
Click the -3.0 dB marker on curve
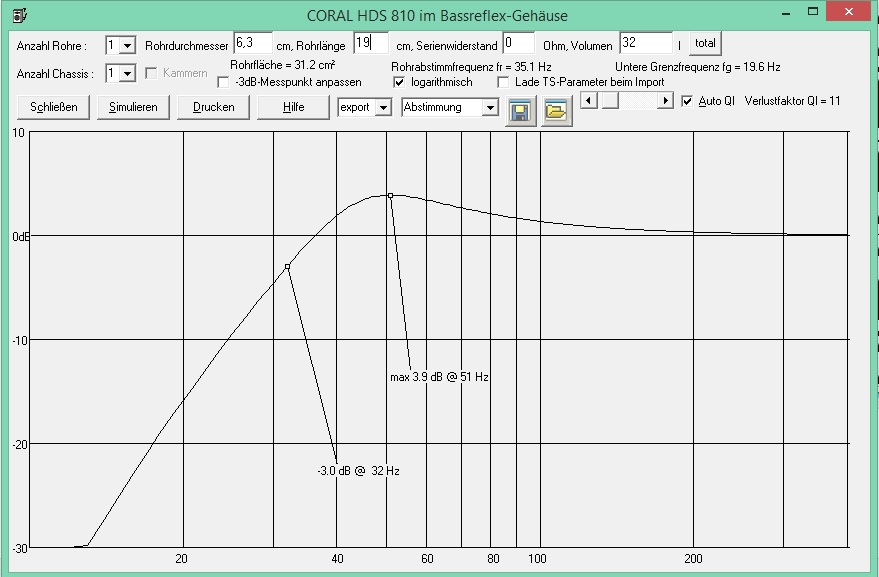tap(288, 267)
